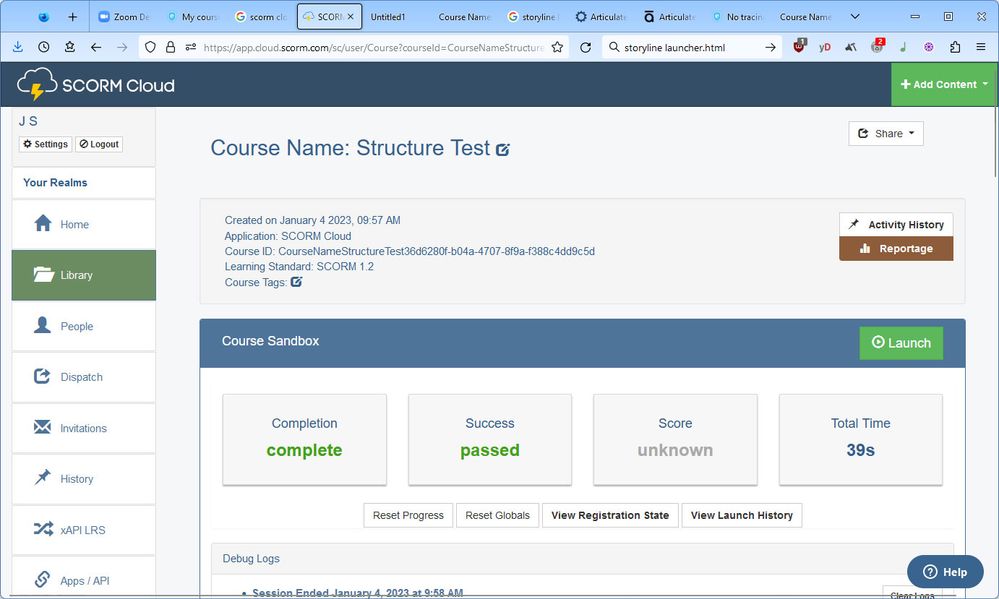Click View Registration State button
This screenshot has height=599, width=999.
click(x=610, y=515)
